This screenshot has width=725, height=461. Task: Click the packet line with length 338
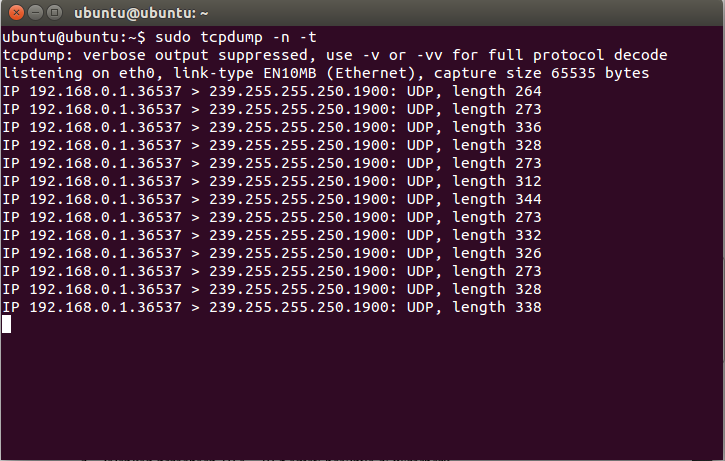pos(270,307)
